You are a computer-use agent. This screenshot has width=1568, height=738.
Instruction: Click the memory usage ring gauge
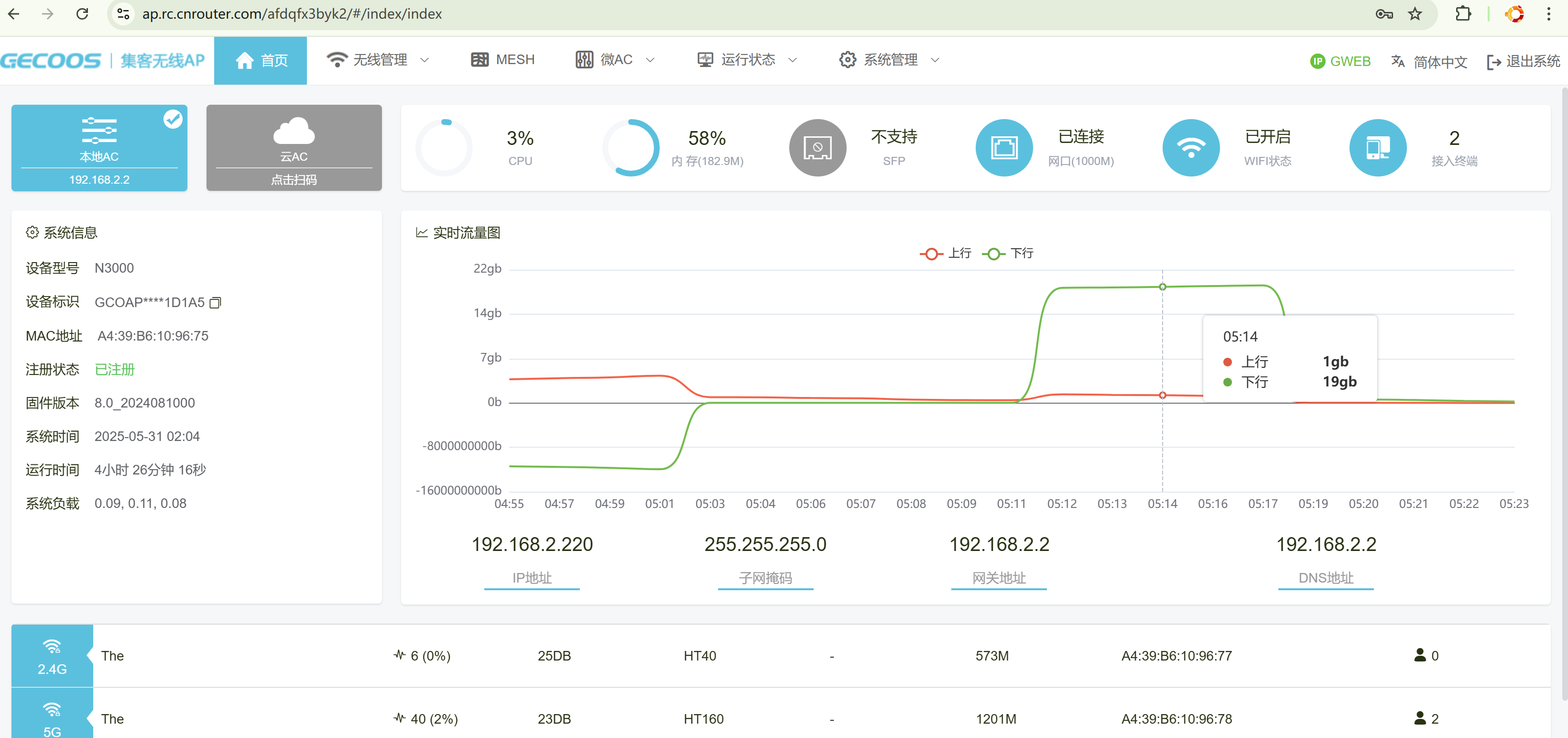631,148
